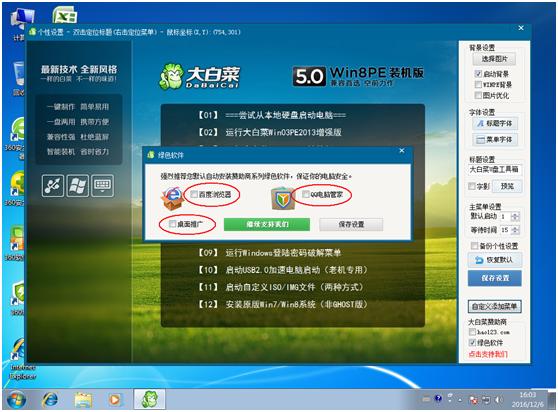558x412 pixels.
Task: Click the 一键制作 简单易用 text
Action: tap(78, 106)
